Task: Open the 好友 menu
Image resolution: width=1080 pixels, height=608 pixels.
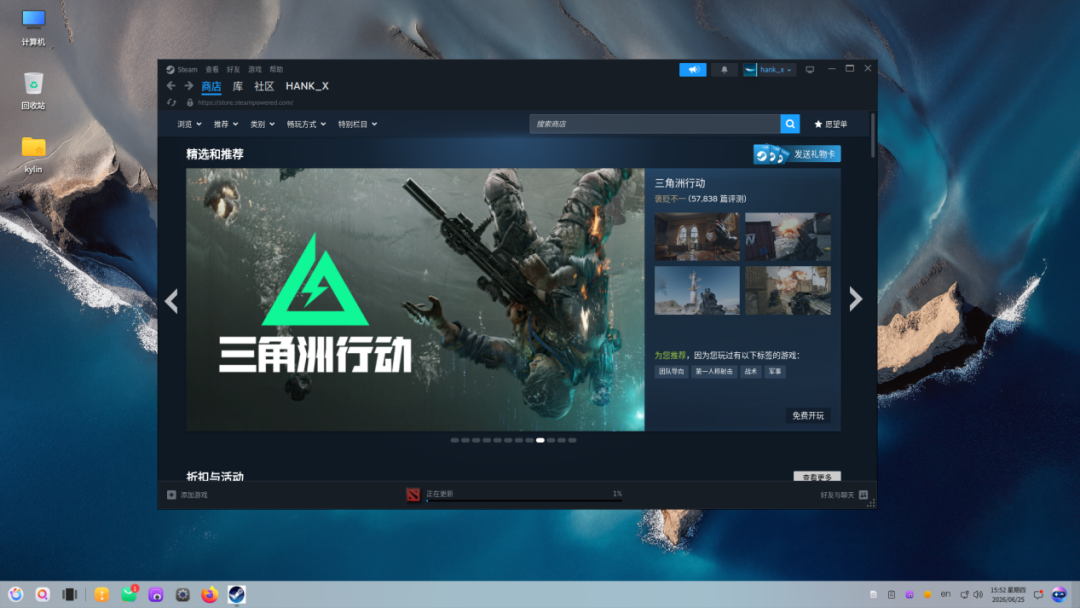Action: (233, 70)
